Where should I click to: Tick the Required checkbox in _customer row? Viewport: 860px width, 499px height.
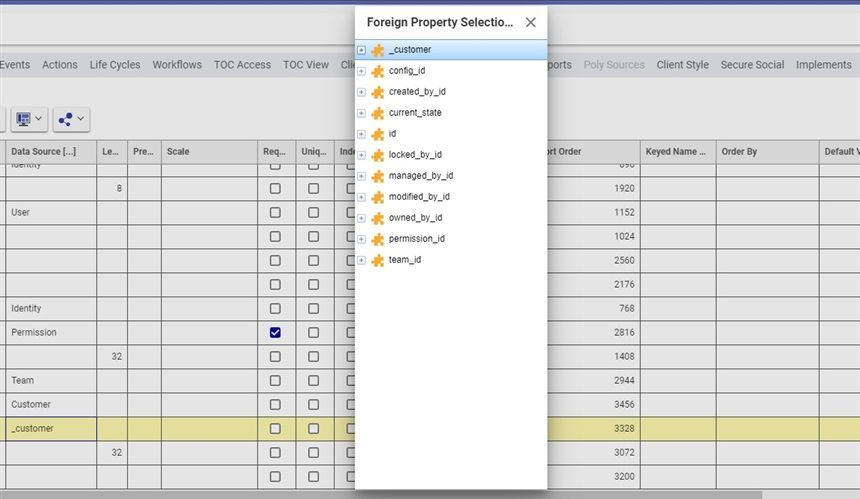click(x=275, y=429)
